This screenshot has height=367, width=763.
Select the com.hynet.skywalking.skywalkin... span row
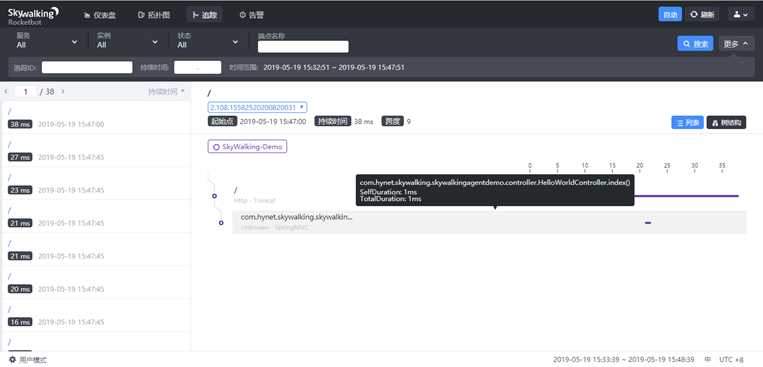point(489,222)
